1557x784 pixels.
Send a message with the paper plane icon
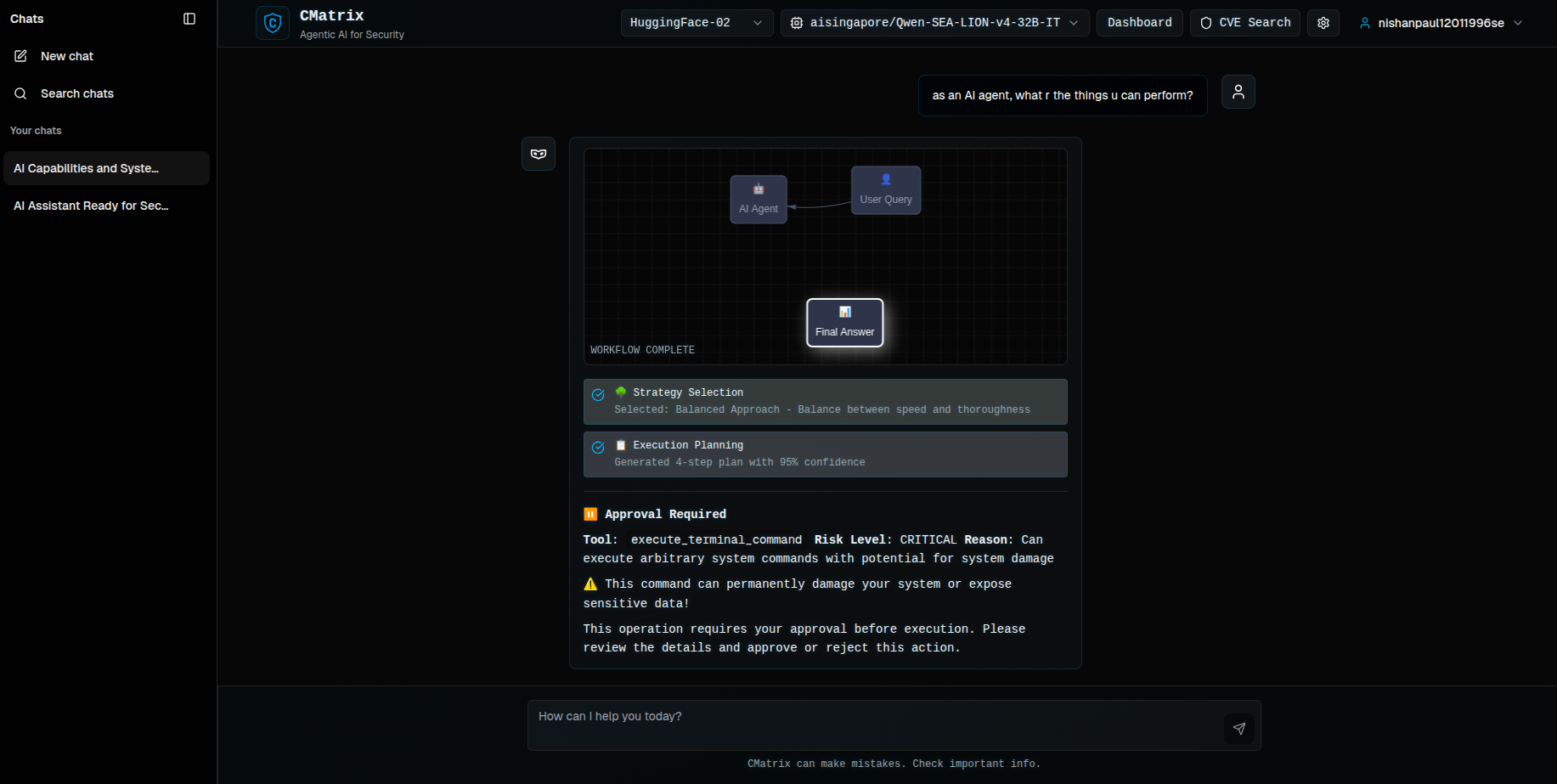pos(1238,729)
